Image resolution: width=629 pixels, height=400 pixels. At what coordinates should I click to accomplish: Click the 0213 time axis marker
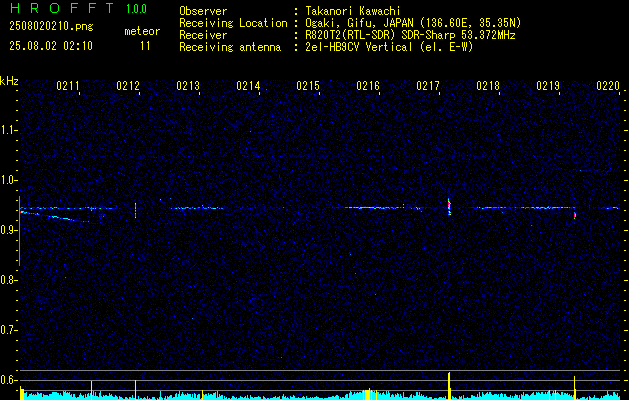(188, 86)
